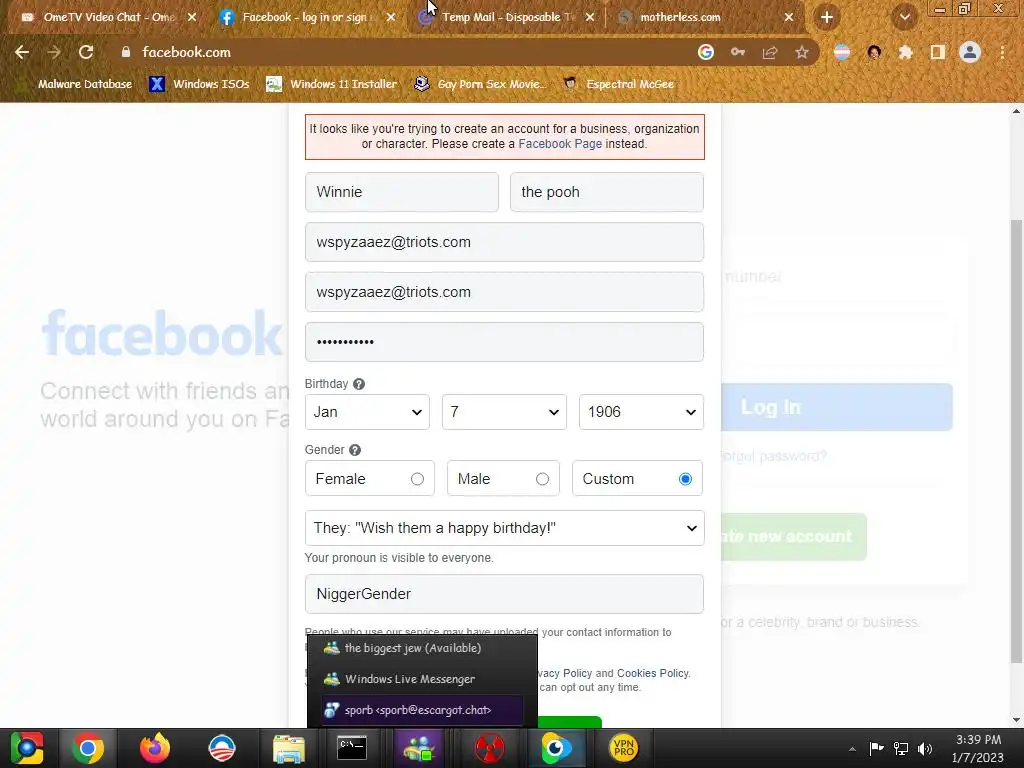Open the Extensions puzzle-piece menu
This screenshot has width=1024, height=768.
coord(905,52)
